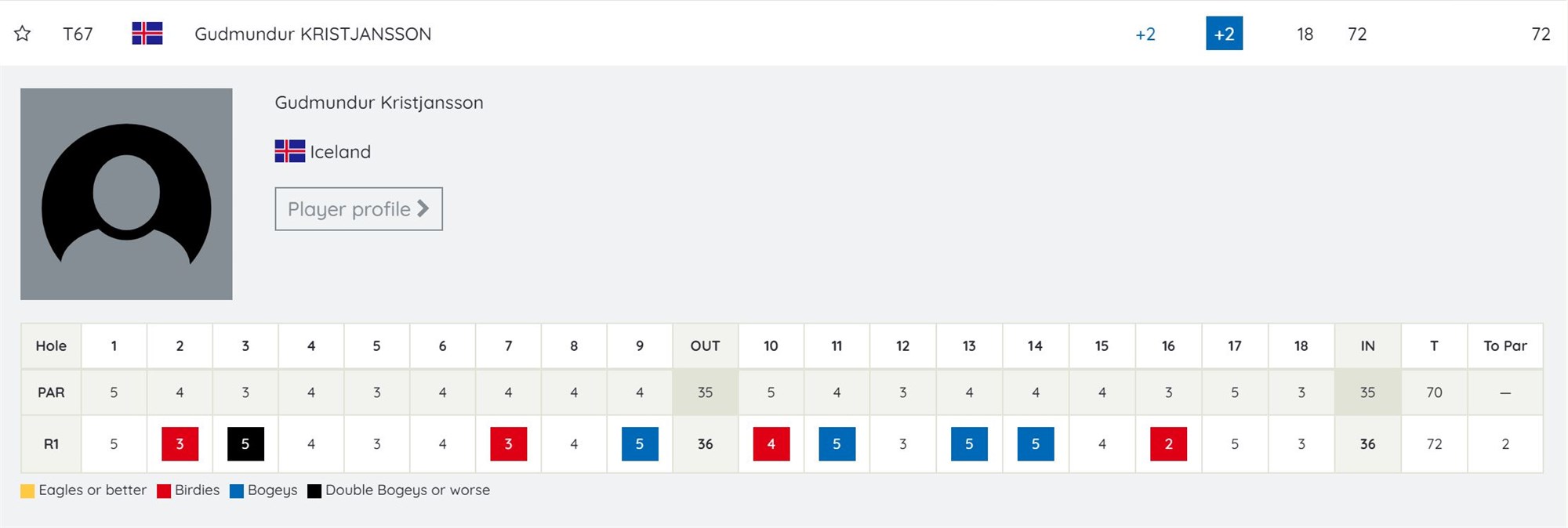
Task: Open the Player profile button
Action: [x=359, y=209]
